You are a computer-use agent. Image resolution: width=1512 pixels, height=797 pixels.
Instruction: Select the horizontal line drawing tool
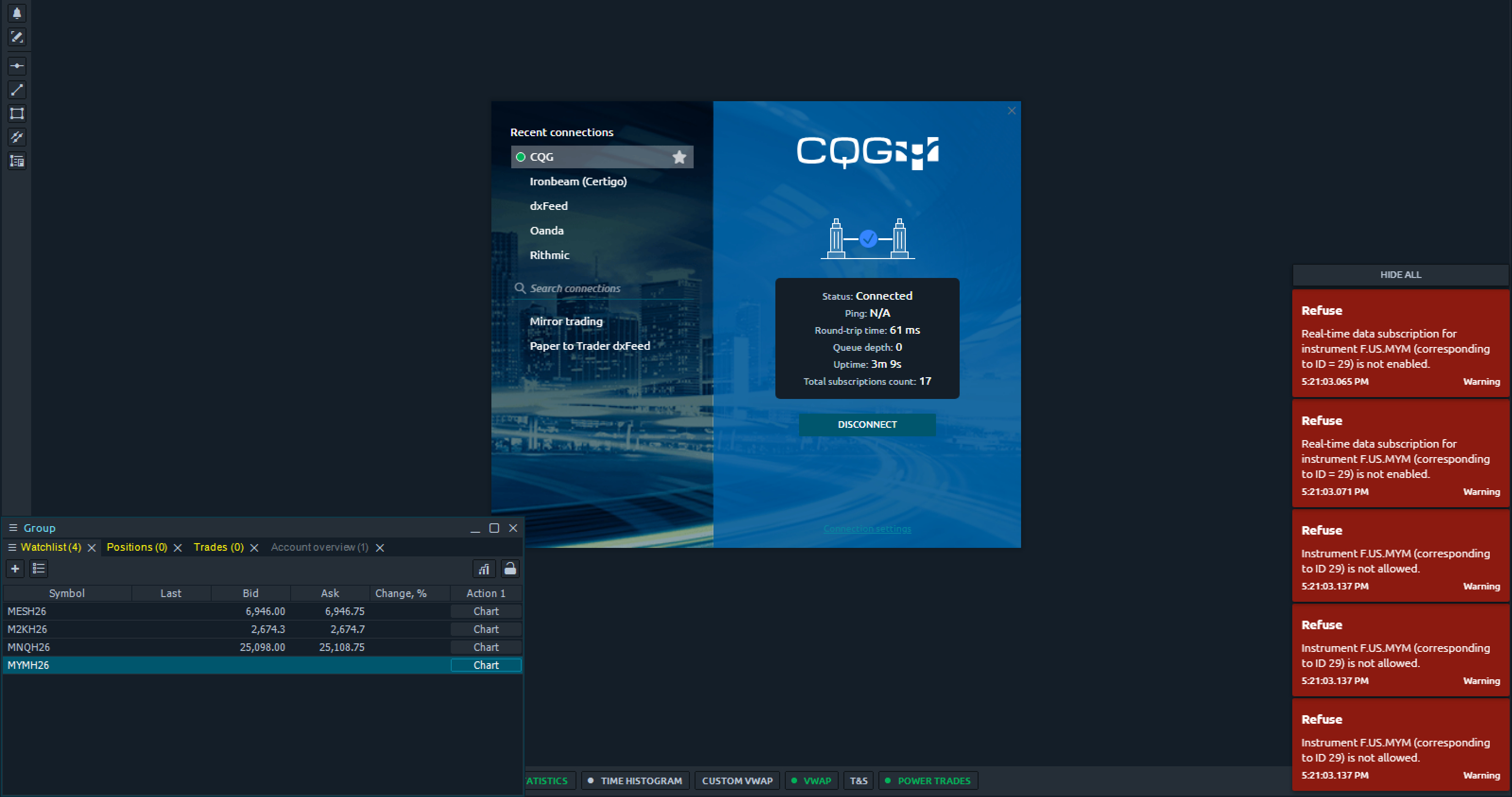(x=17, y=66)
